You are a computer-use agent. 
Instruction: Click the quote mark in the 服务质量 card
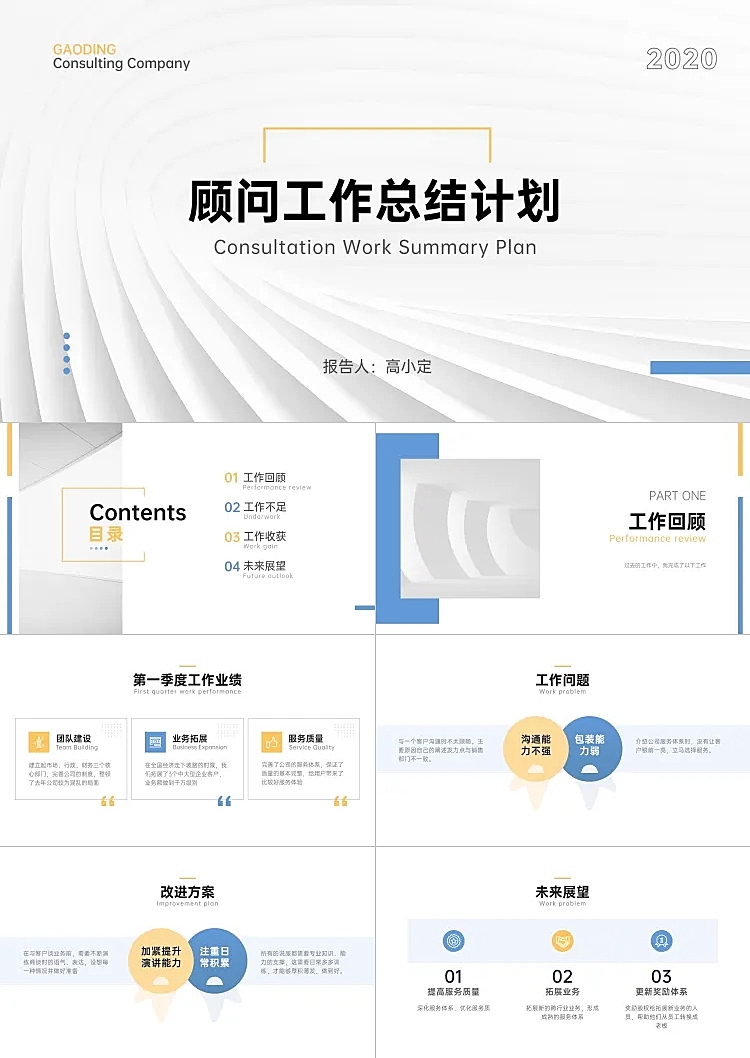(x=341, y=801)
